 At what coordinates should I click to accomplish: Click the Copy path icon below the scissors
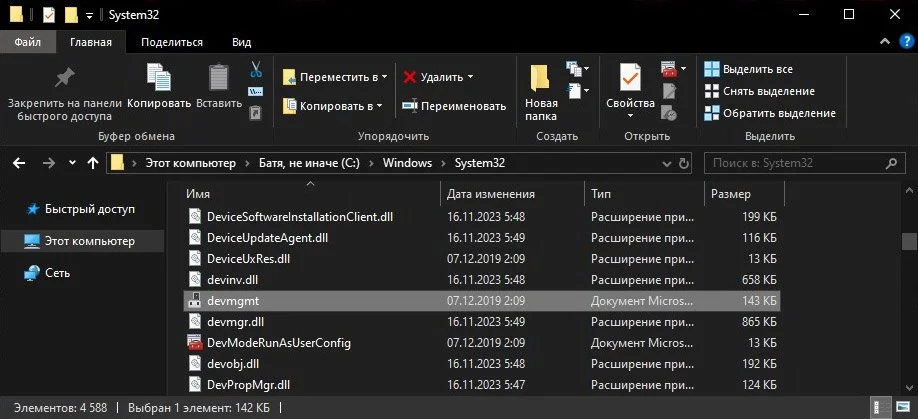pos(256,91)
